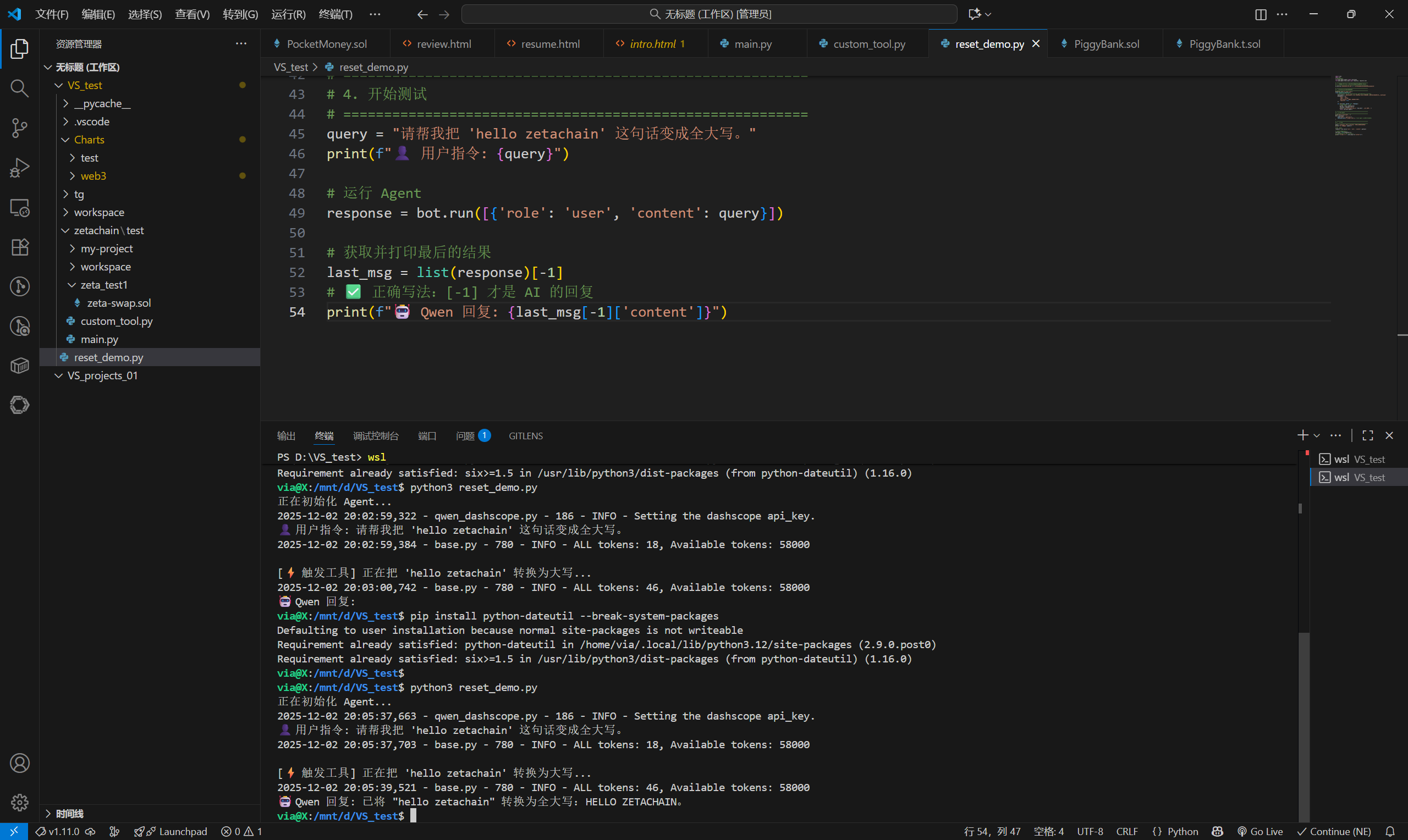This screenshot has width=1408, height=840.
Task: Open the launch profile dropdown arrow
Action: pos(1317,435)
